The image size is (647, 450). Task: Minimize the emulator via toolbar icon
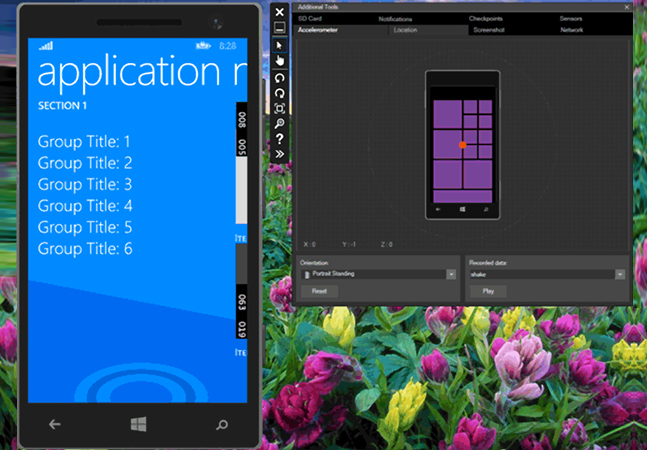(x=279, y=28)
